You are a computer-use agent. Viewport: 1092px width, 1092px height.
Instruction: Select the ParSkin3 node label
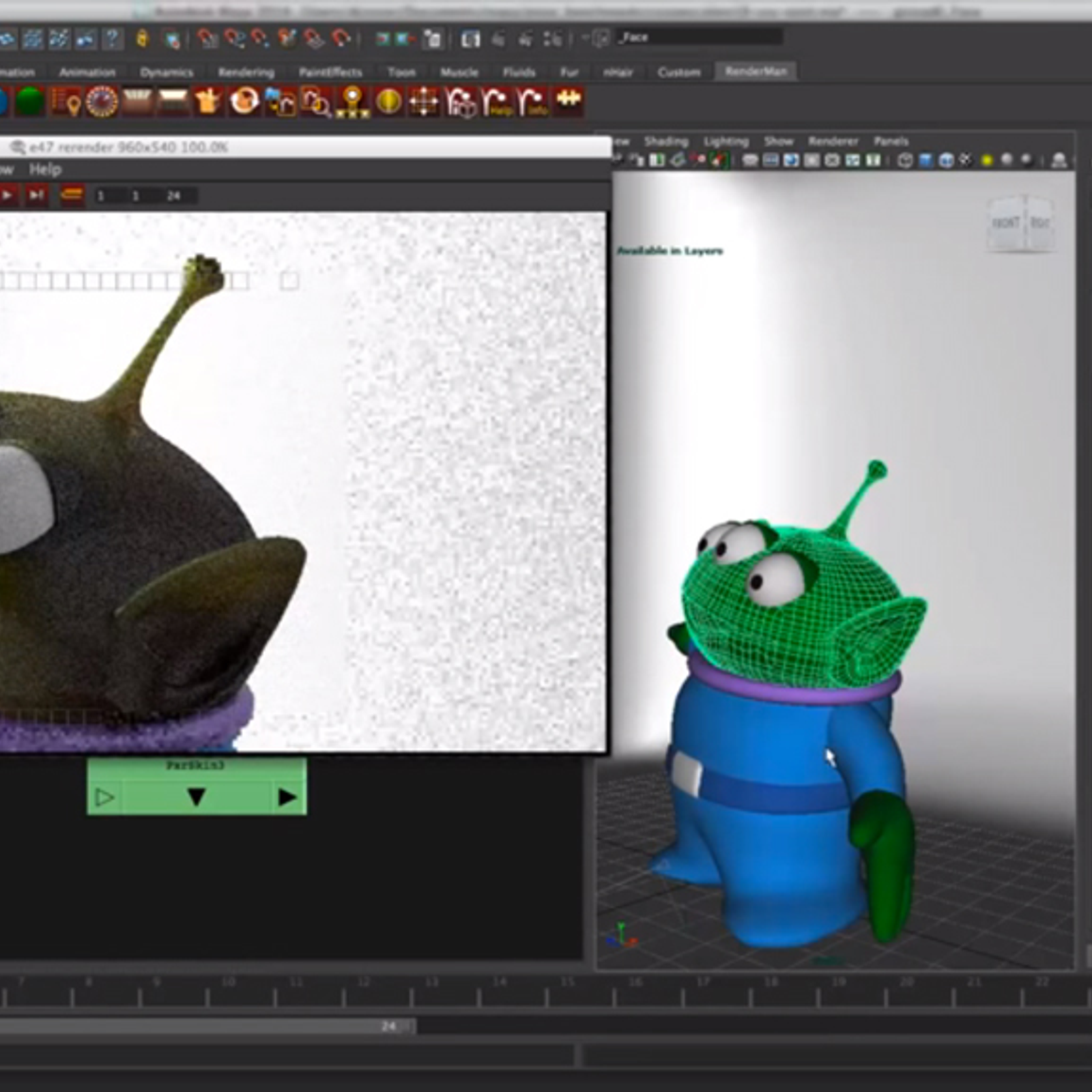coord(195,766)
